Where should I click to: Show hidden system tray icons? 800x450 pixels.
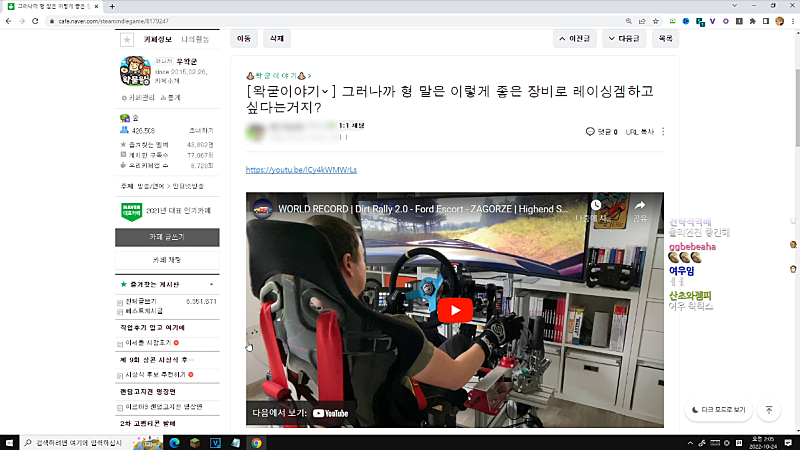click(x=690, y=443)
